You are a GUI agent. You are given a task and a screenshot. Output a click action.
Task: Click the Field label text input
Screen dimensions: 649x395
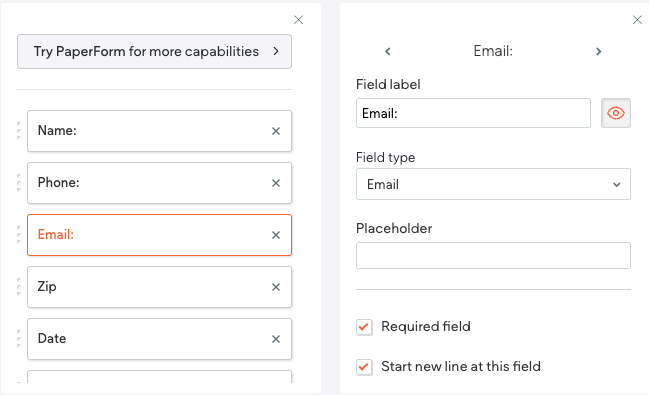473,113
